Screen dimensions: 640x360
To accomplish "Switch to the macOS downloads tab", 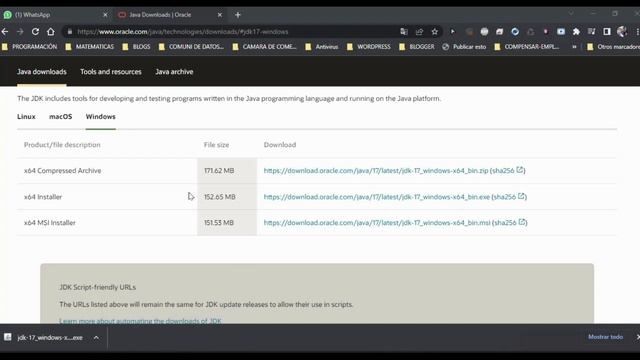I will pyautogui.click(x=60, y=117).
